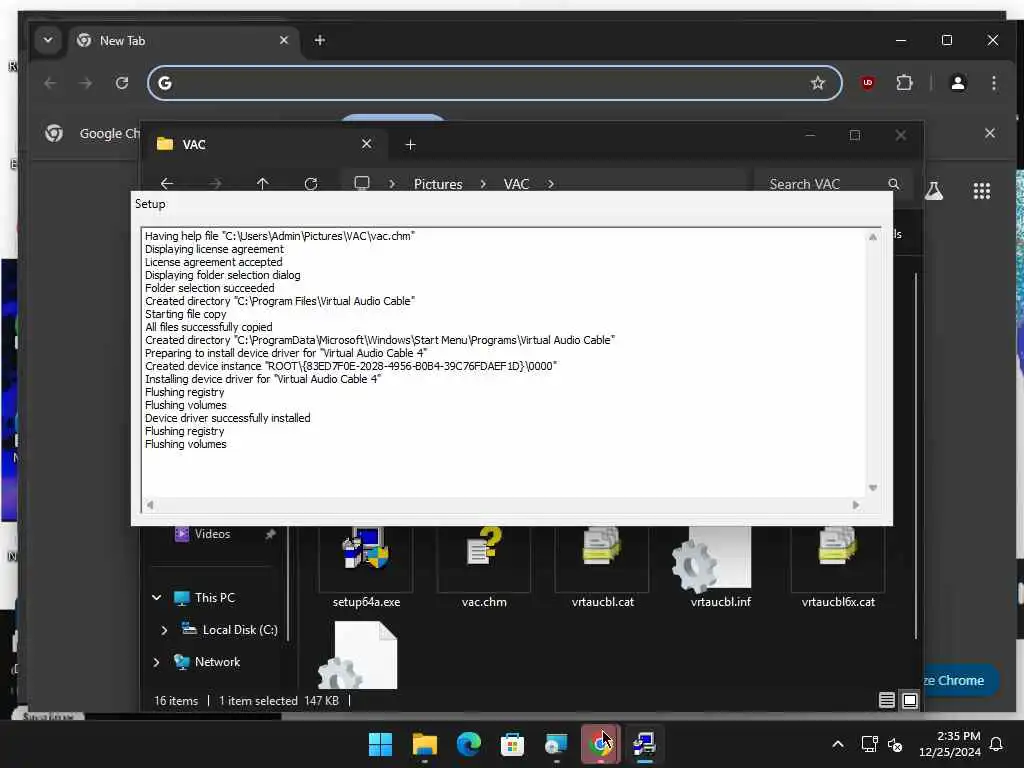This screenshot has height=768, width=1024.
Task: Go up one folder in Explorer
Action: pyautogui.click(x=263, y=184)
